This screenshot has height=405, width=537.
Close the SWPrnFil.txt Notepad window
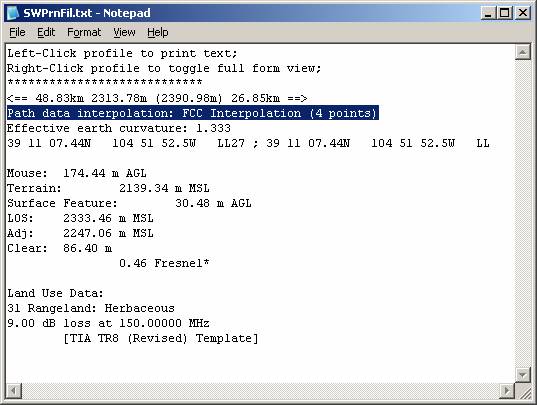(523, 13)
